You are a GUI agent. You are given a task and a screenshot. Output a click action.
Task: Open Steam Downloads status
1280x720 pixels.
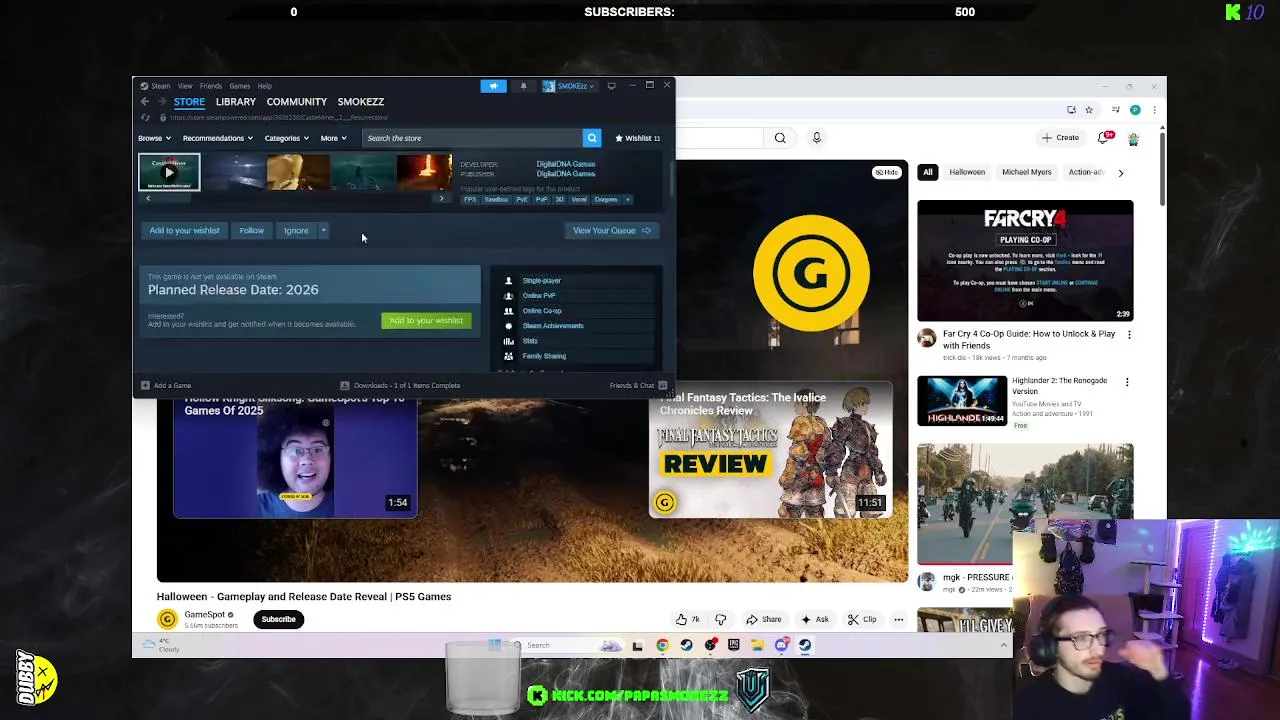pyautogui.click(x=400, y=385)
